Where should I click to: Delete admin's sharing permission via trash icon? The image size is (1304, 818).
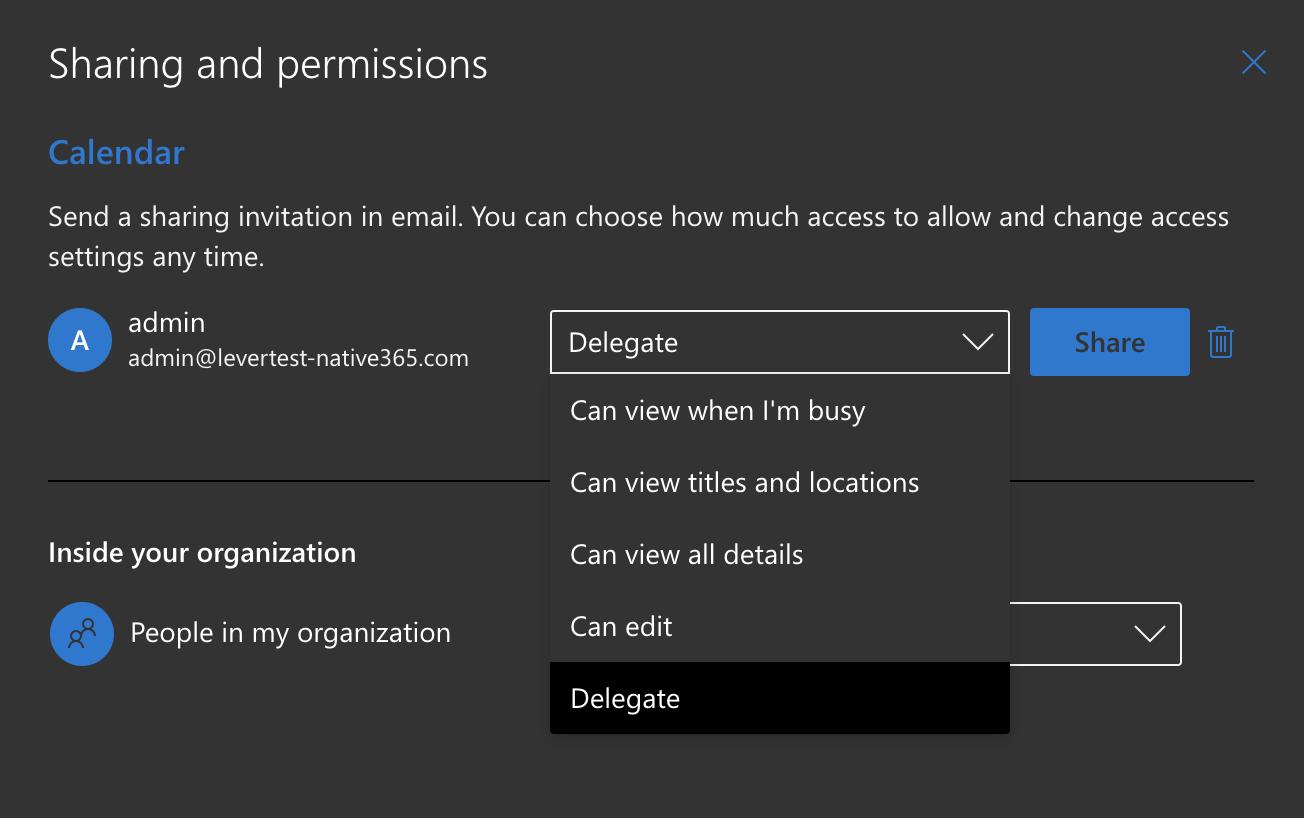(x=1220, y=341)
